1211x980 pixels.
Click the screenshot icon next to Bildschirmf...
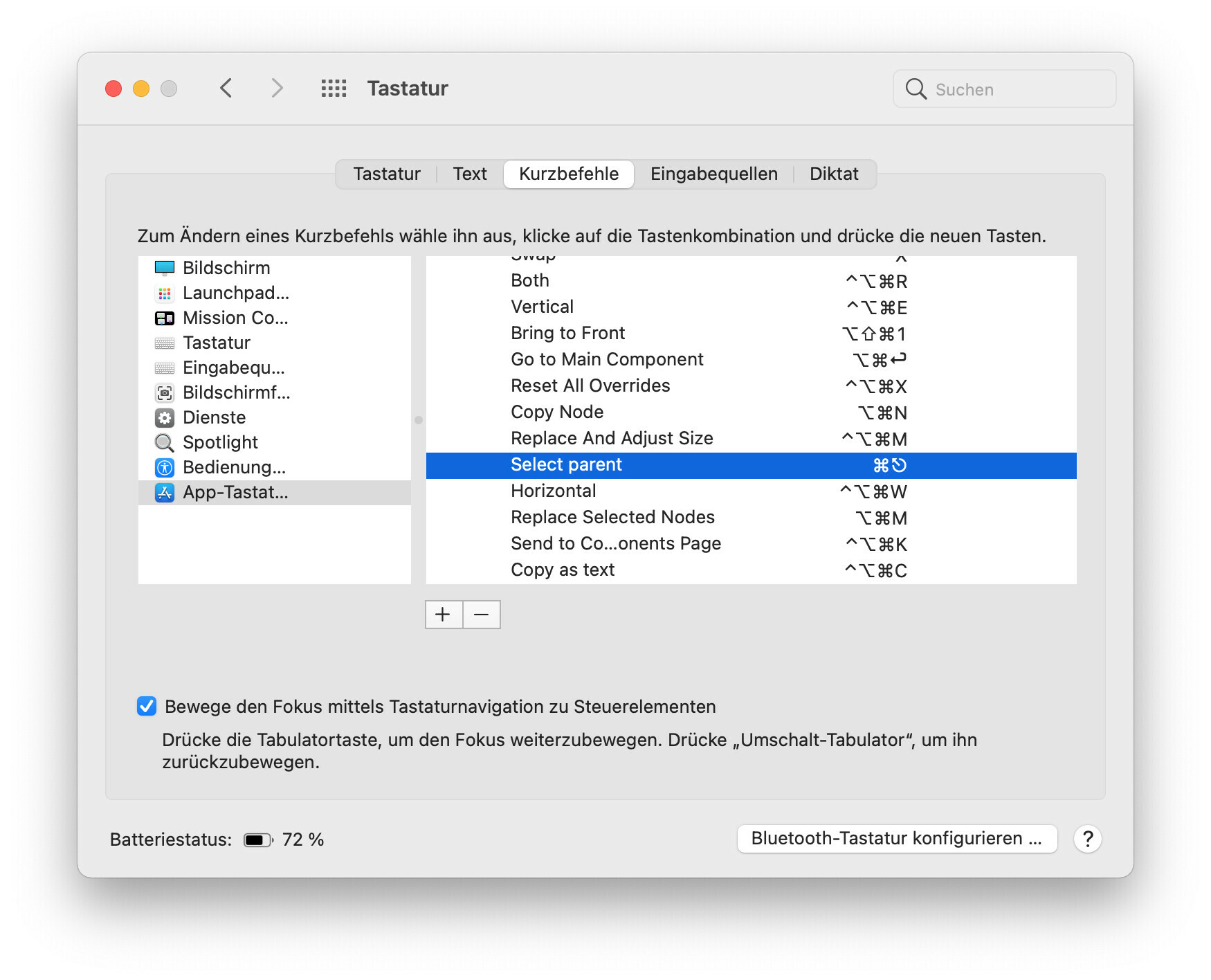pos(165,393)
